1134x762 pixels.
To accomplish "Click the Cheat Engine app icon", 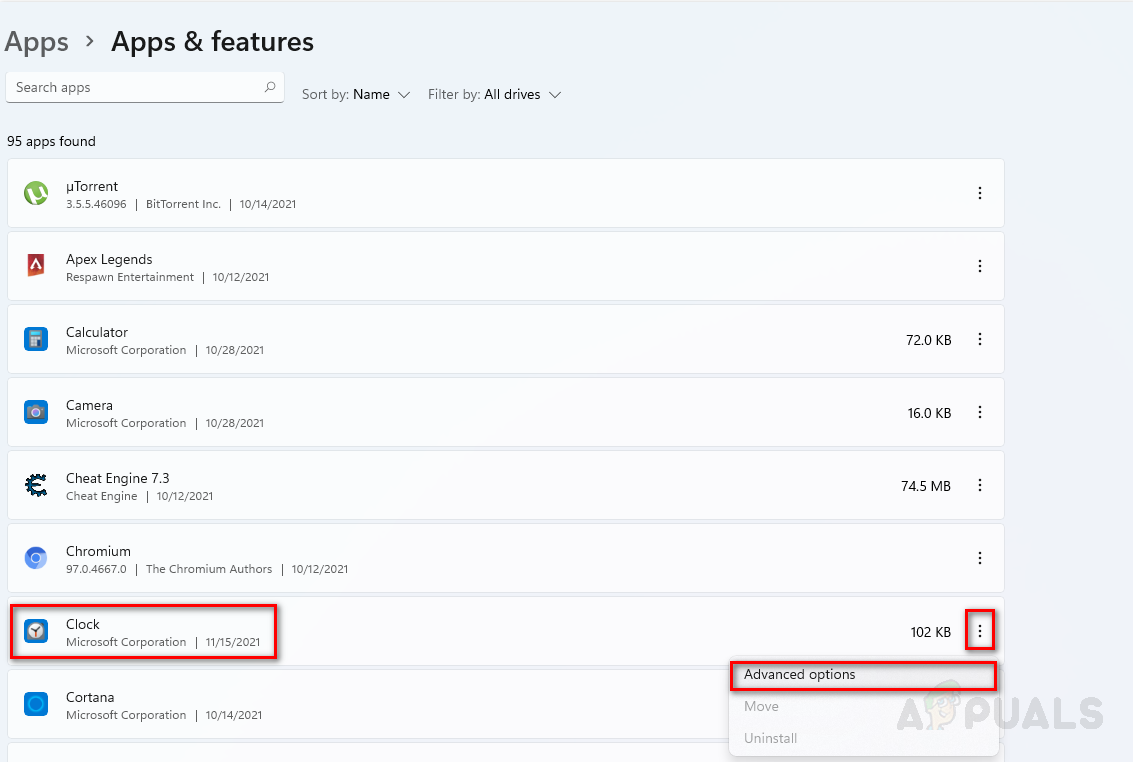I will point(36,485).
